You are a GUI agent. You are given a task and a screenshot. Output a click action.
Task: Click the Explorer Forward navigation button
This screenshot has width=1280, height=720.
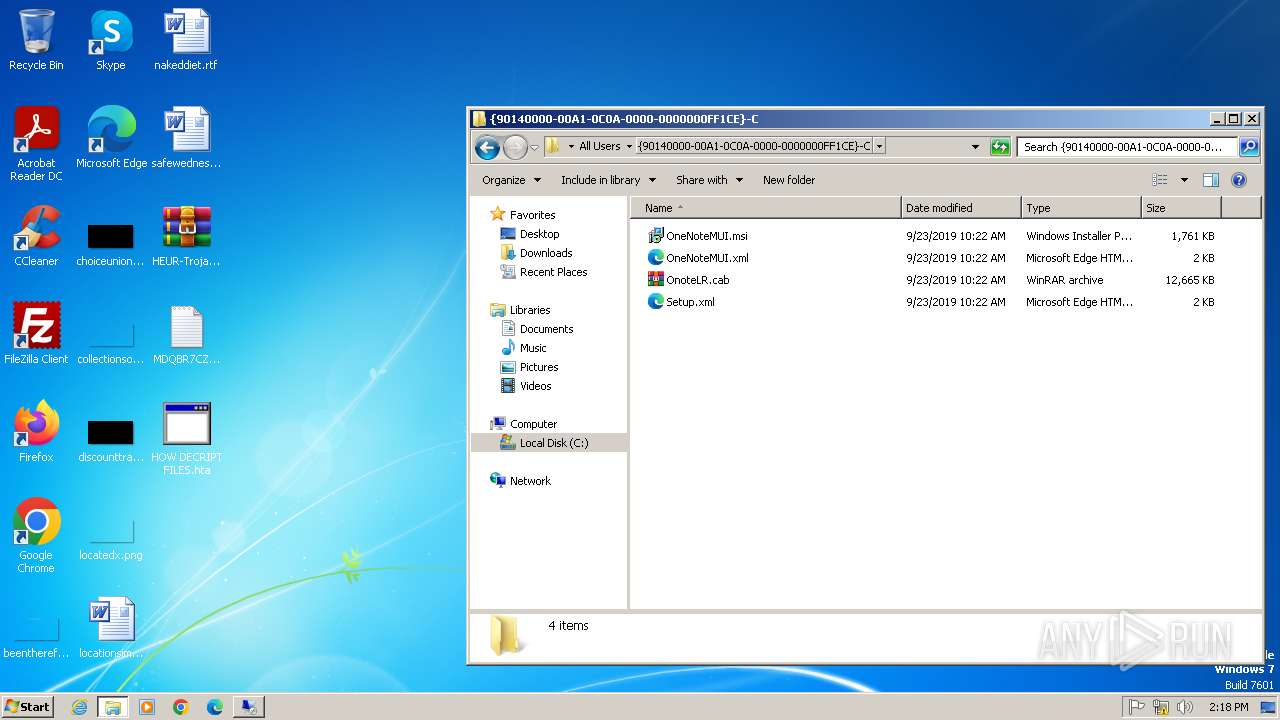click(514, 147)
